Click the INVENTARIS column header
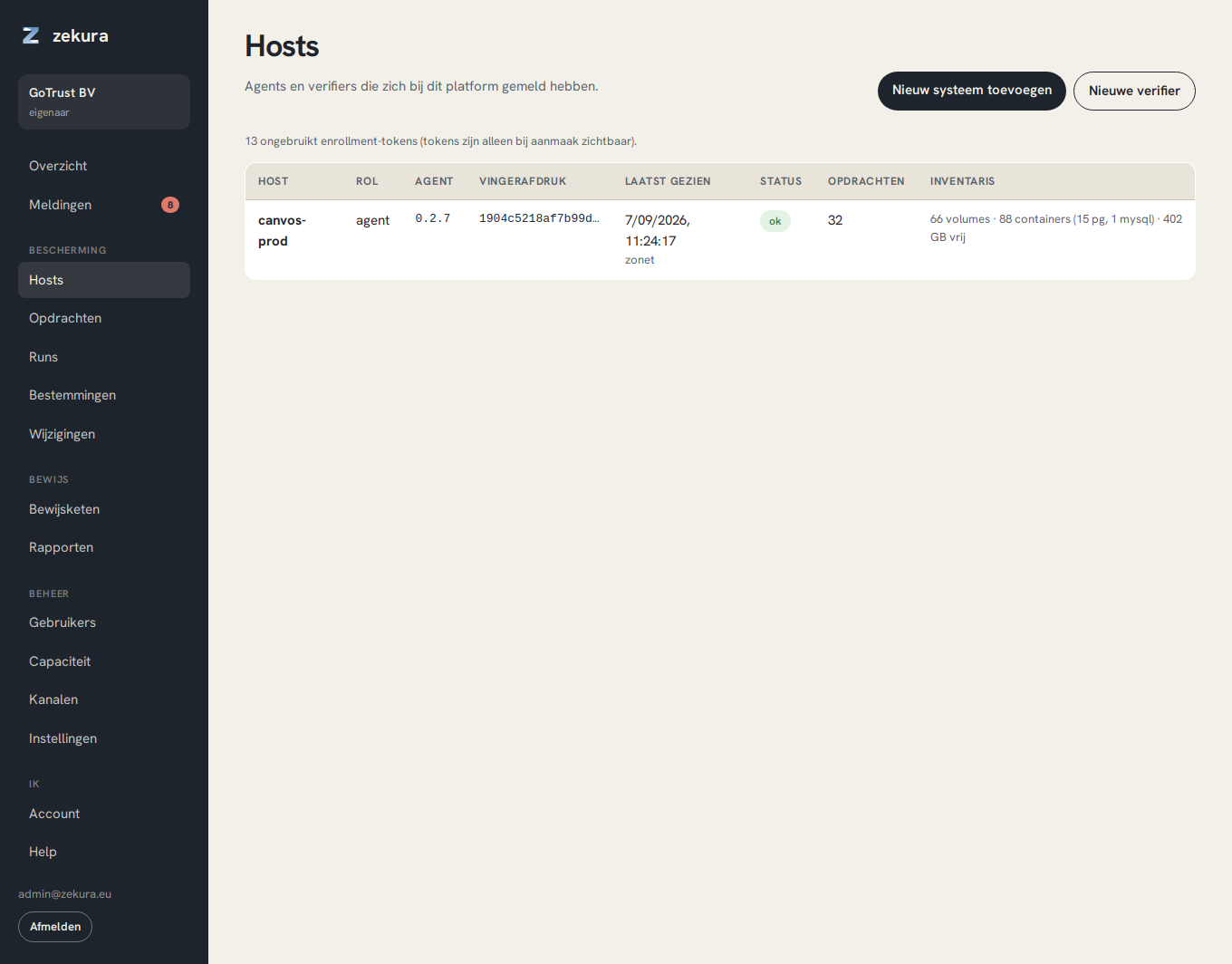Screen dimensions: 1232x964 pyautogui.click(x=962, y=181)
